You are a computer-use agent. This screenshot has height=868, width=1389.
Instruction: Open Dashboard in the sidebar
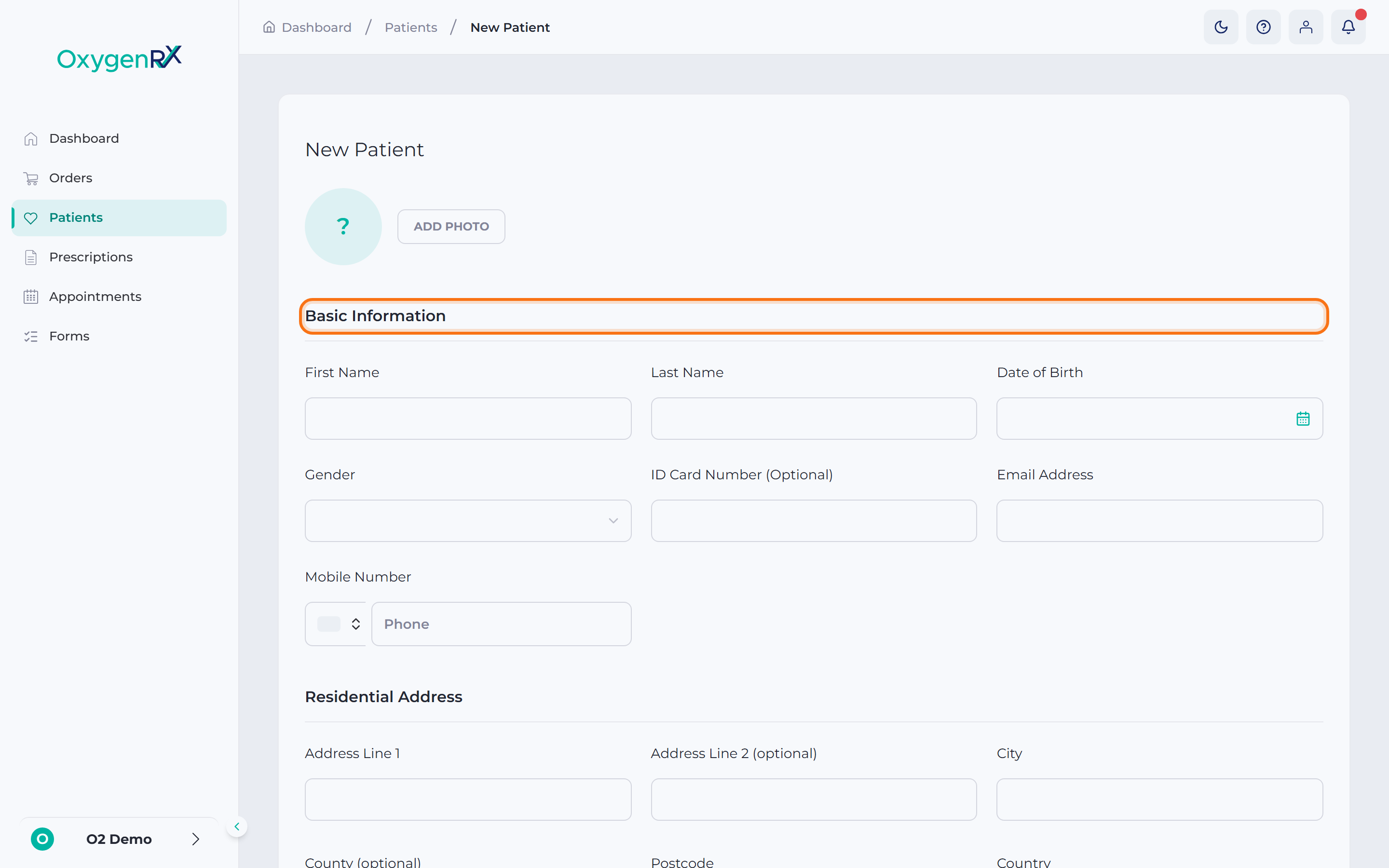pyautogui.click(x=119, y=138)
